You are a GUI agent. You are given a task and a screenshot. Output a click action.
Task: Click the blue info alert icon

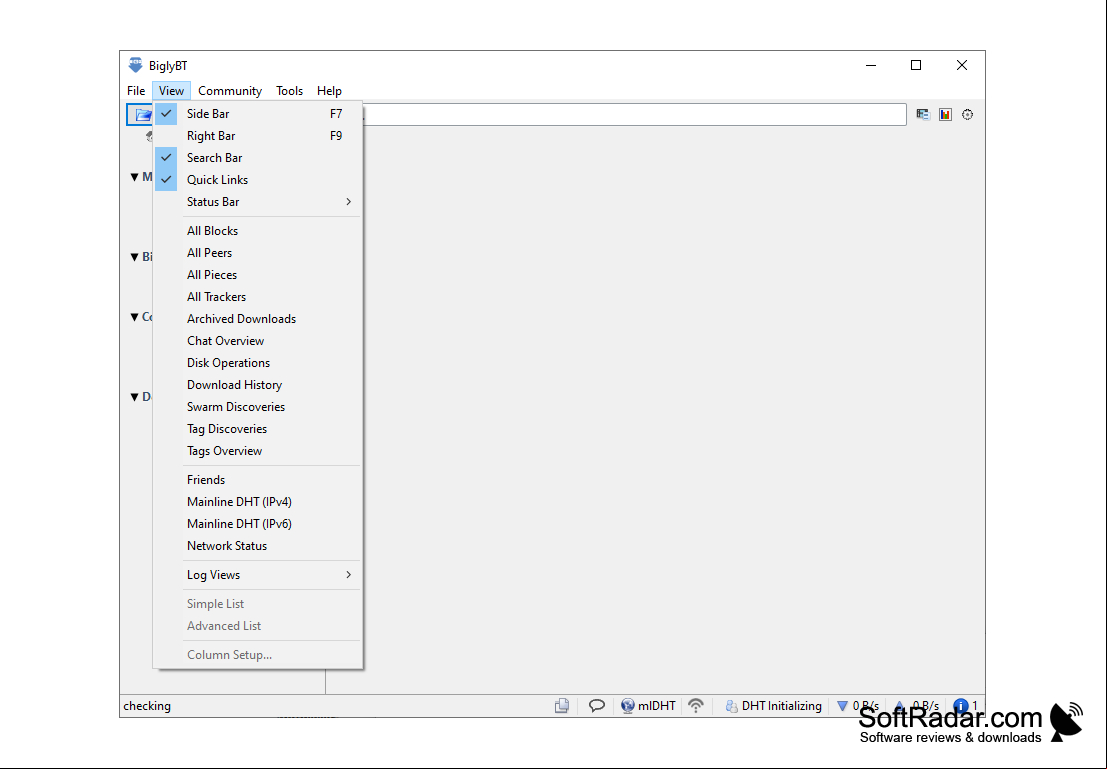point(960,705)
